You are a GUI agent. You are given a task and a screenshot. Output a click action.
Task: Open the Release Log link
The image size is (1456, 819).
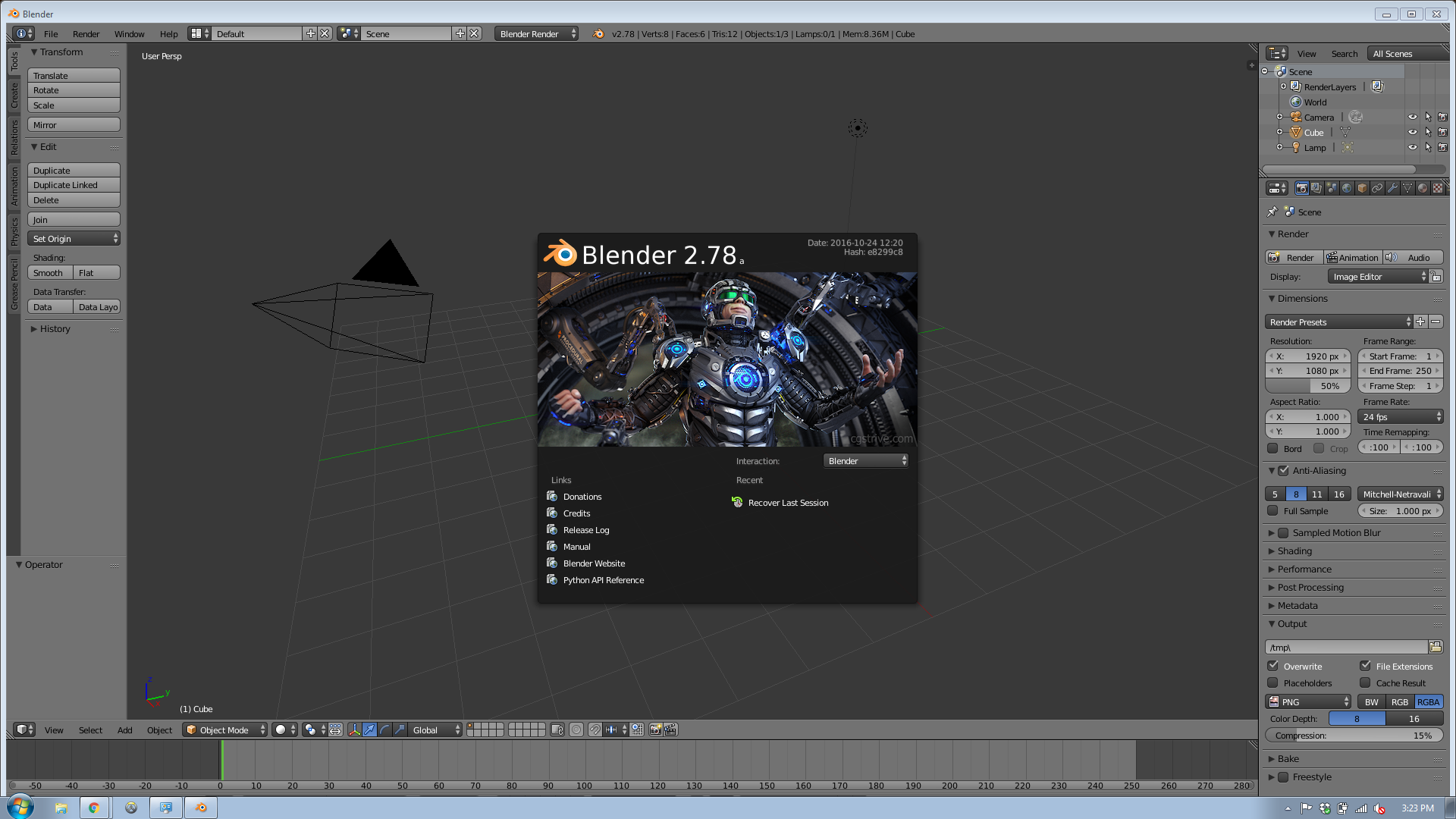[586, 529]
